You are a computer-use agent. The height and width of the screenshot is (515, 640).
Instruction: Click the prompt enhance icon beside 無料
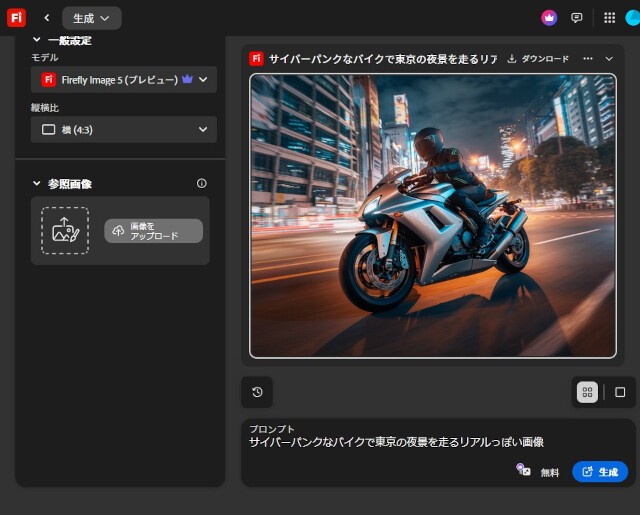click(523, 470)
